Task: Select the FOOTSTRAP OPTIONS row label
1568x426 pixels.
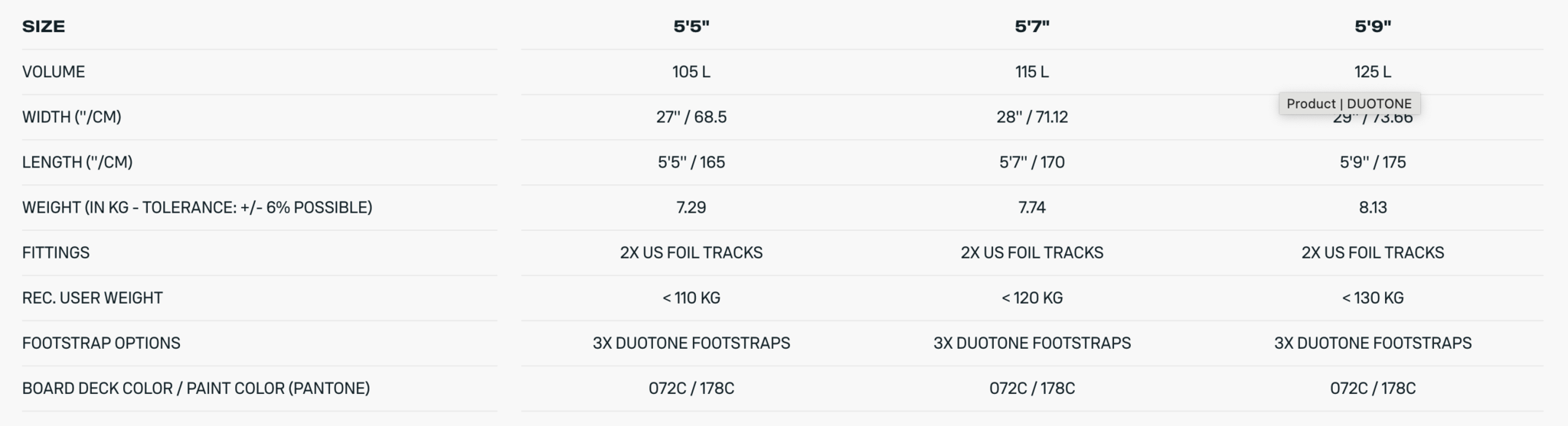Action: pos(101,343)
